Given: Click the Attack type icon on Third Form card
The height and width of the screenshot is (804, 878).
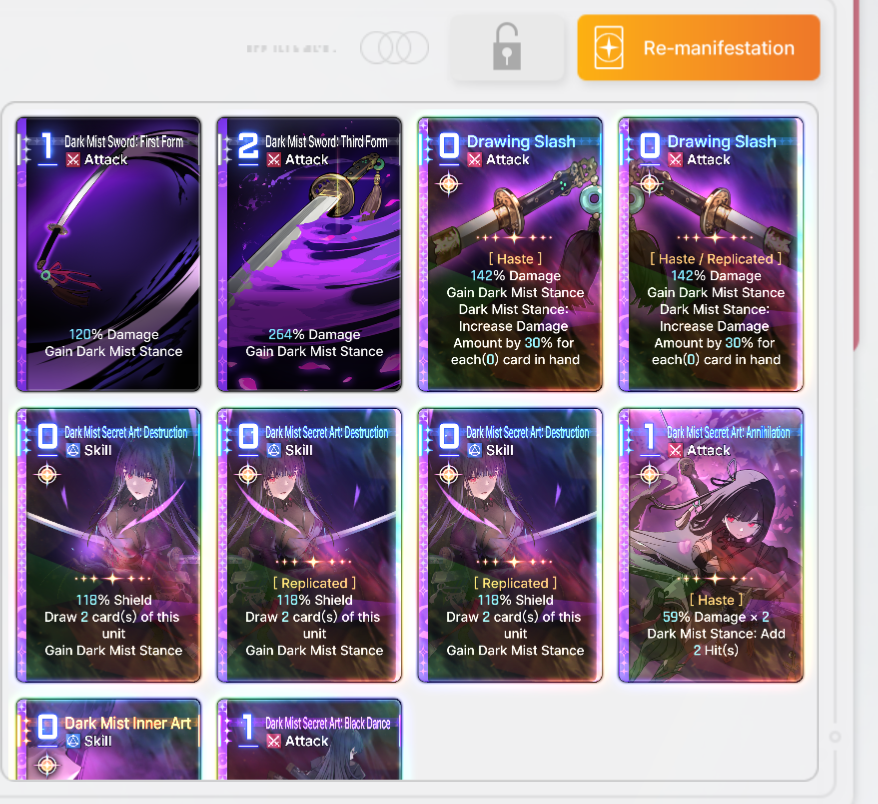Looking at the screenshot, I should [x=274, y=160].
